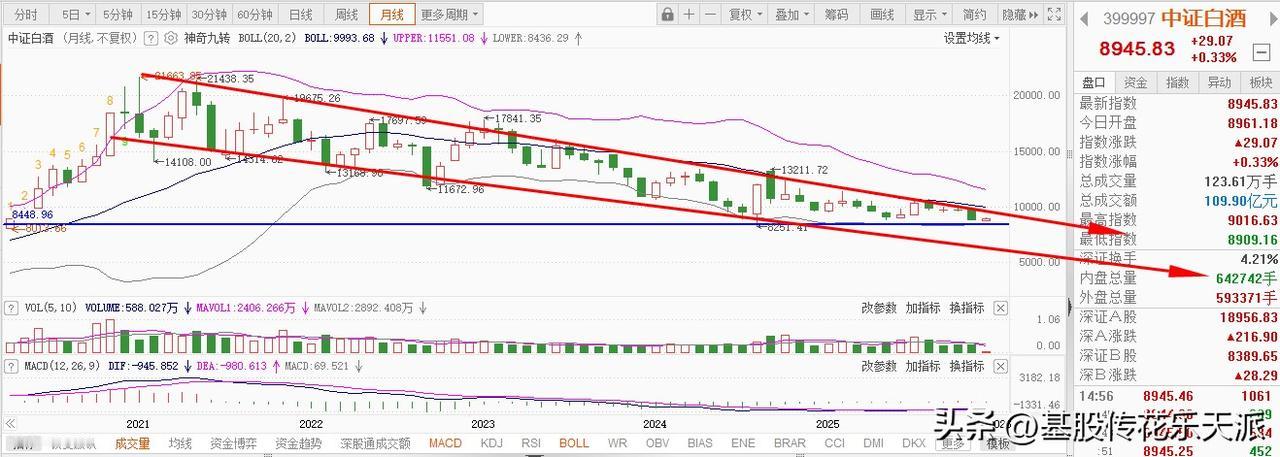
Task: Open the 复权 adjustment dropdown
Action: [746, 14]
